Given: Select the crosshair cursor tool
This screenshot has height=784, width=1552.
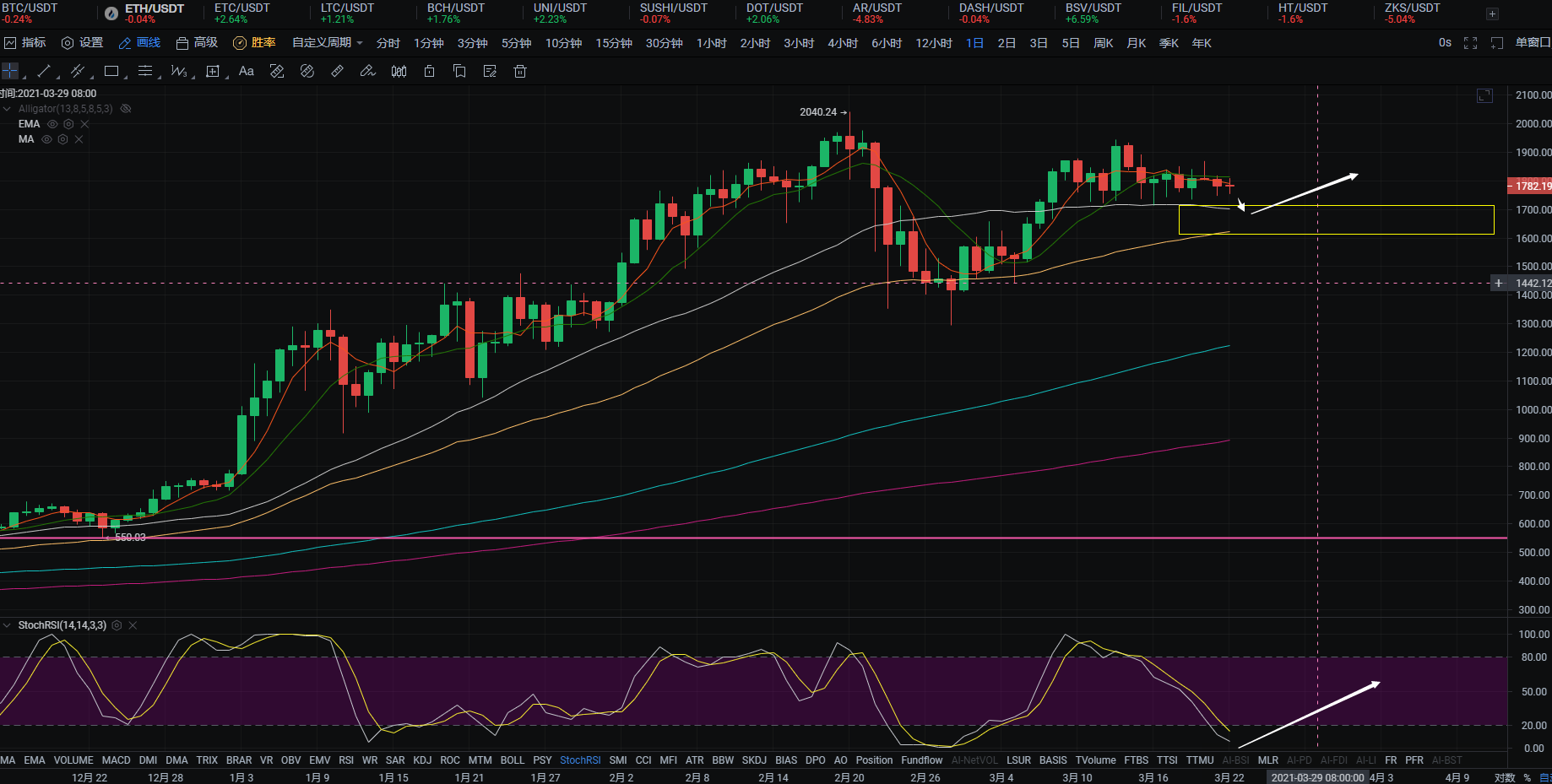Looking at the screenshot, I should click(9, 72).
